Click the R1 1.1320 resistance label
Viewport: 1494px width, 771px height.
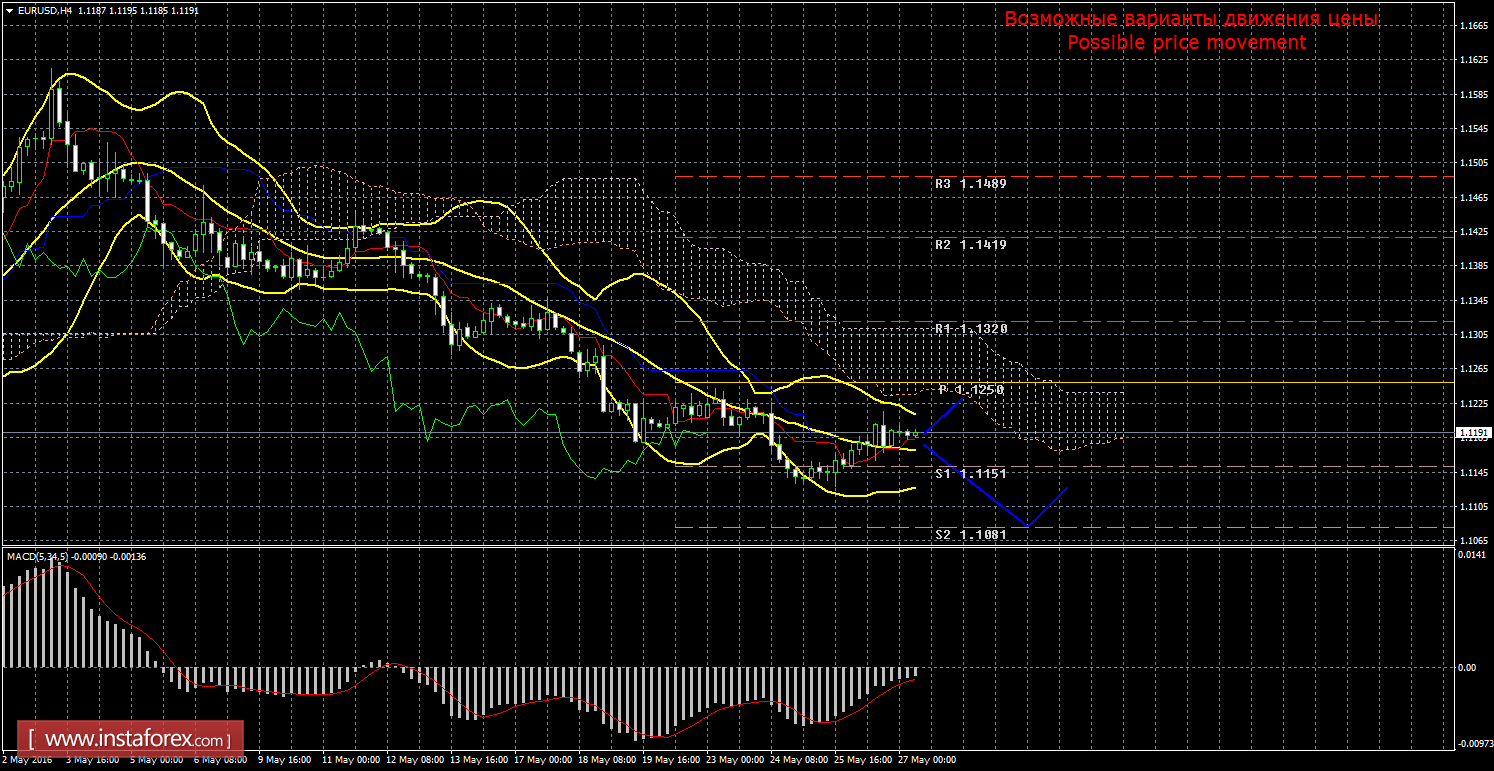tap(970, 328)
